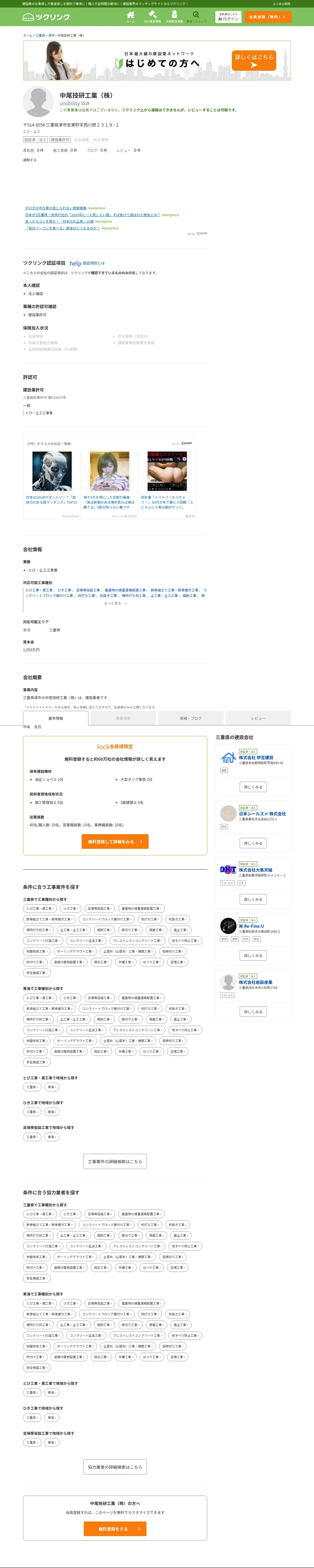Viewport: 314px width, 1568px height.
Task: Go to ホーム via house icon
Action: coord(131,16)
